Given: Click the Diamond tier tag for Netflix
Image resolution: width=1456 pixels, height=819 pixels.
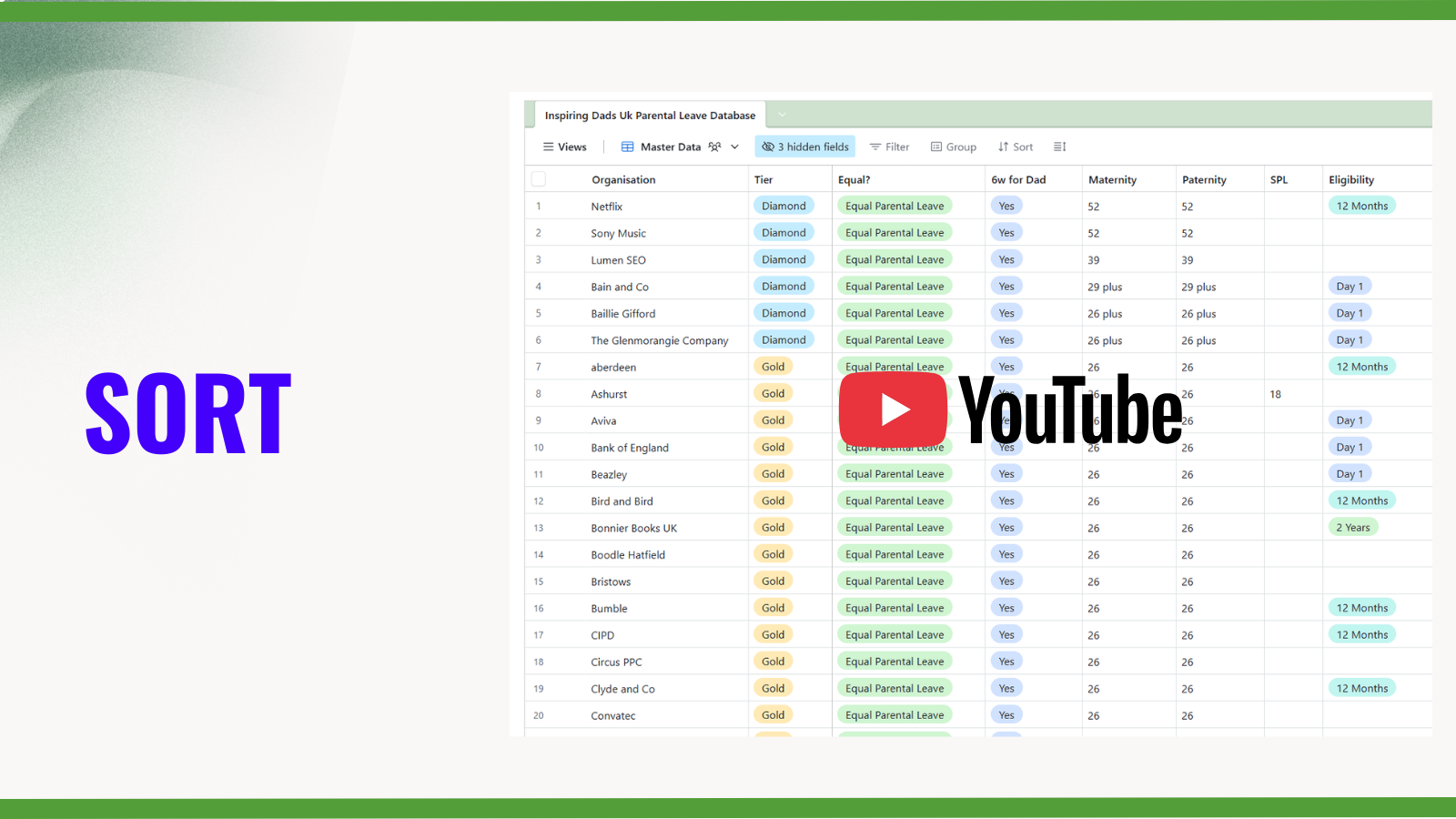Looking at the screenshot, I should coord(784,206).
